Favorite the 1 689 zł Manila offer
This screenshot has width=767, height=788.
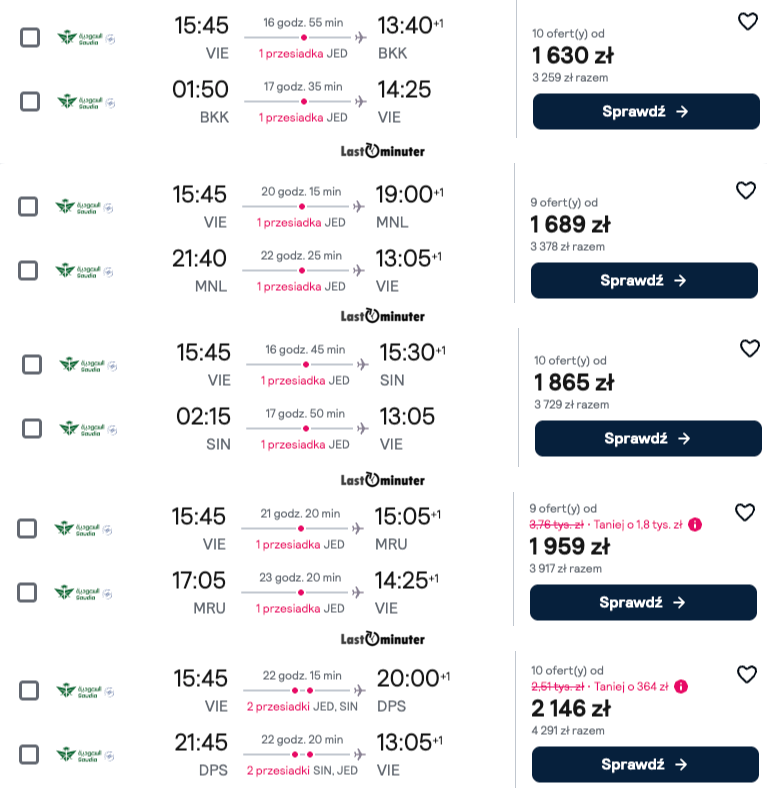[745, 190]
